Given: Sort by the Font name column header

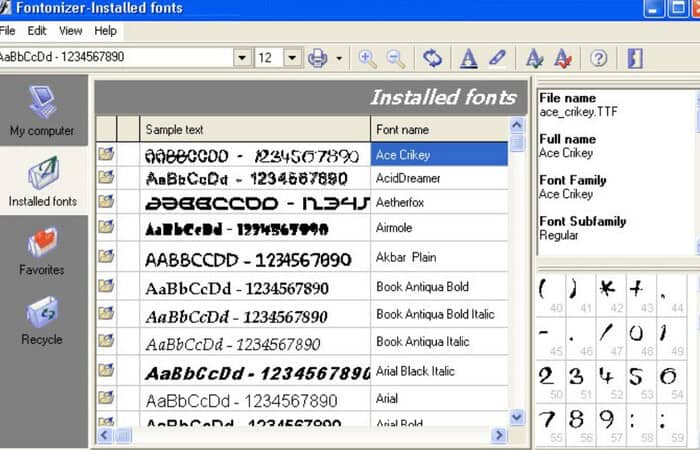Looking at the screenshot, I should tap(439, 129).
